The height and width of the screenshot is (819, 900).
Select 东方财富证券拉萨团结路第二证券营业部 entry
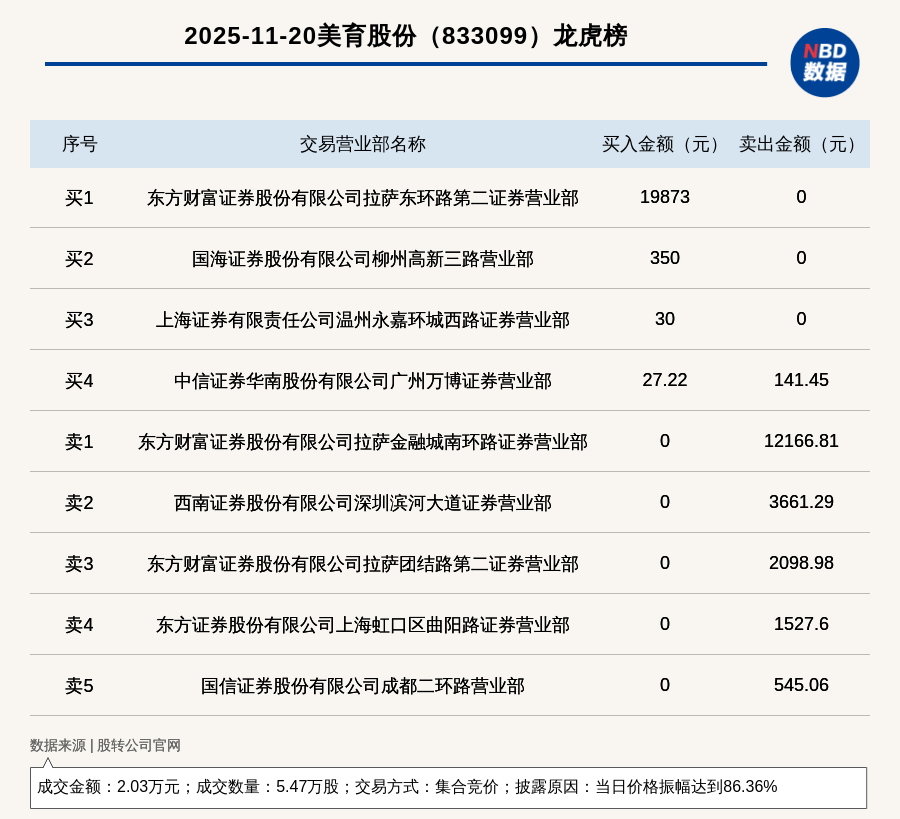coord(362,564)
